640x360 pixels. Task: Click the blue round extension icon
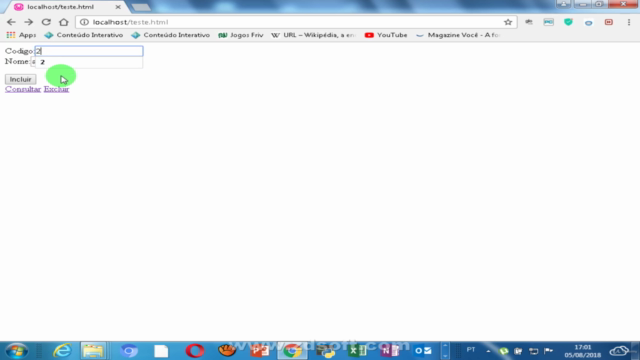(588, 23)
